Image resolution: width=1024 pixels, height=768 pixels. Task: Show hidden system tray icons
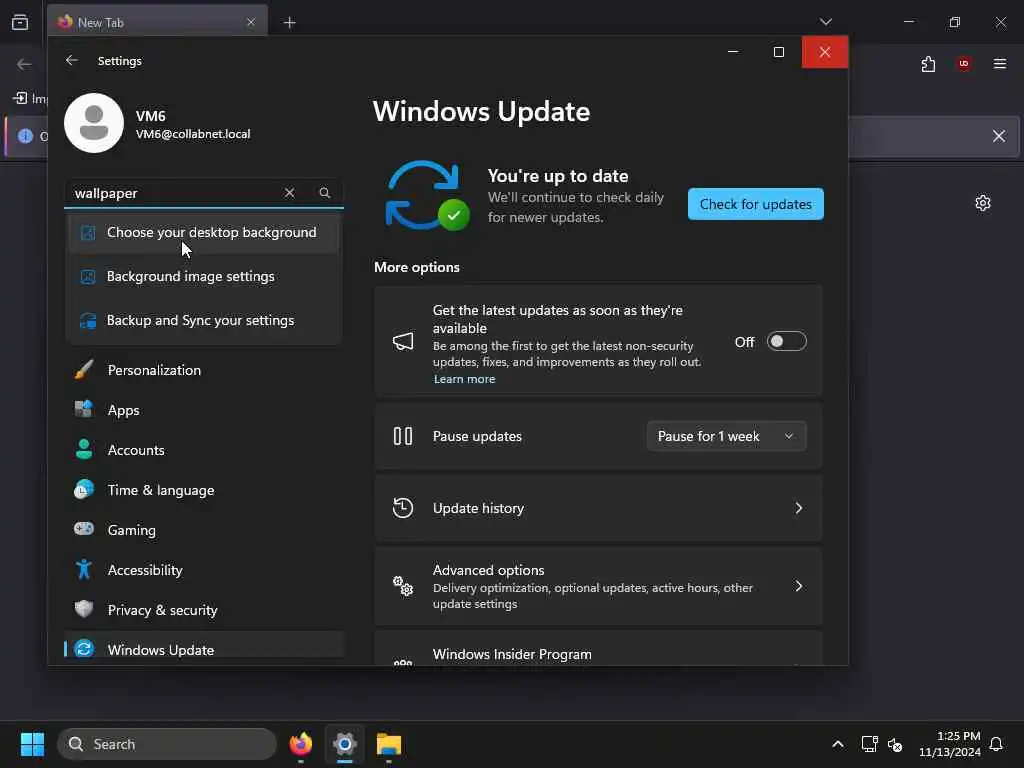(837, 744)
